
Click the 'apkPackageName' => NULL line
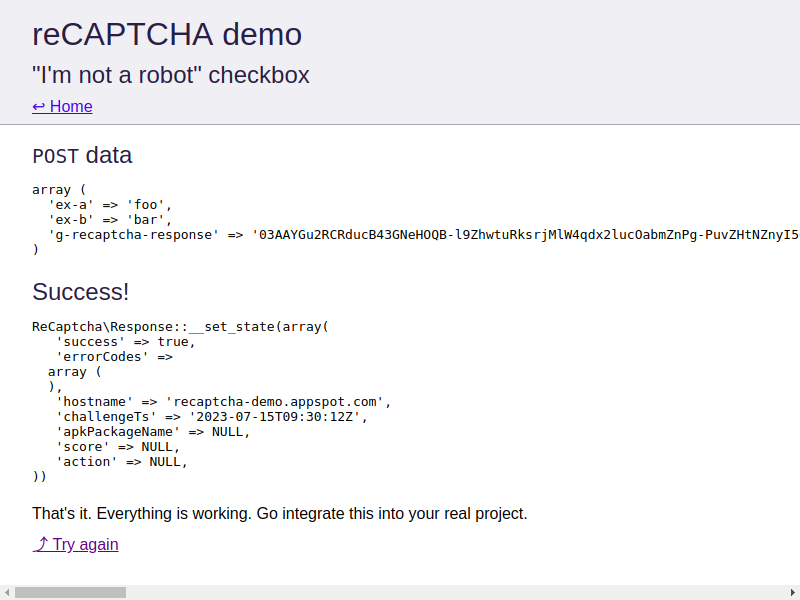[x=153, y=432]
